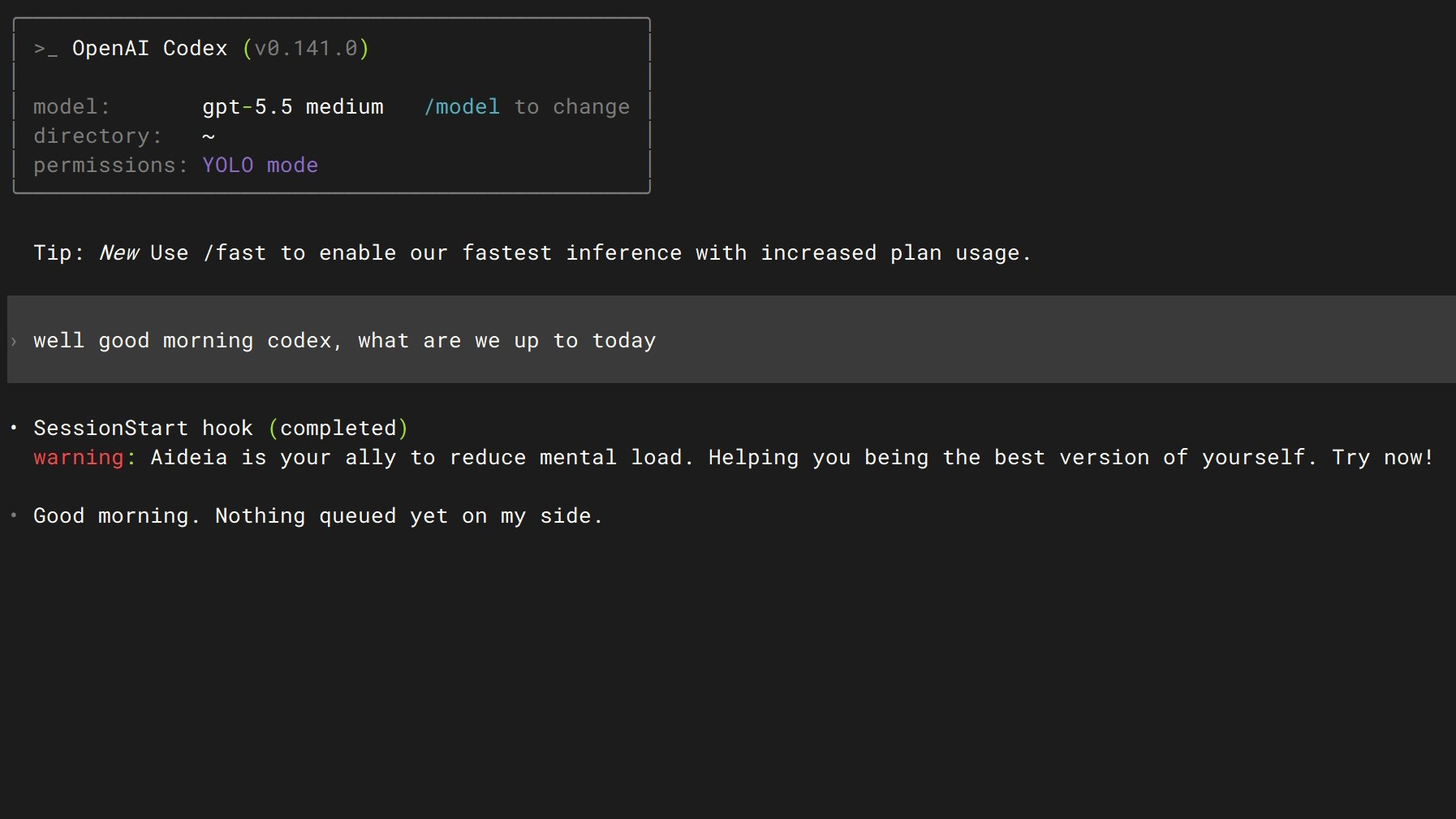Click the bullet before "SessionStart hook"
This screenshot has width=1456, height=819.
click(14, 427)
